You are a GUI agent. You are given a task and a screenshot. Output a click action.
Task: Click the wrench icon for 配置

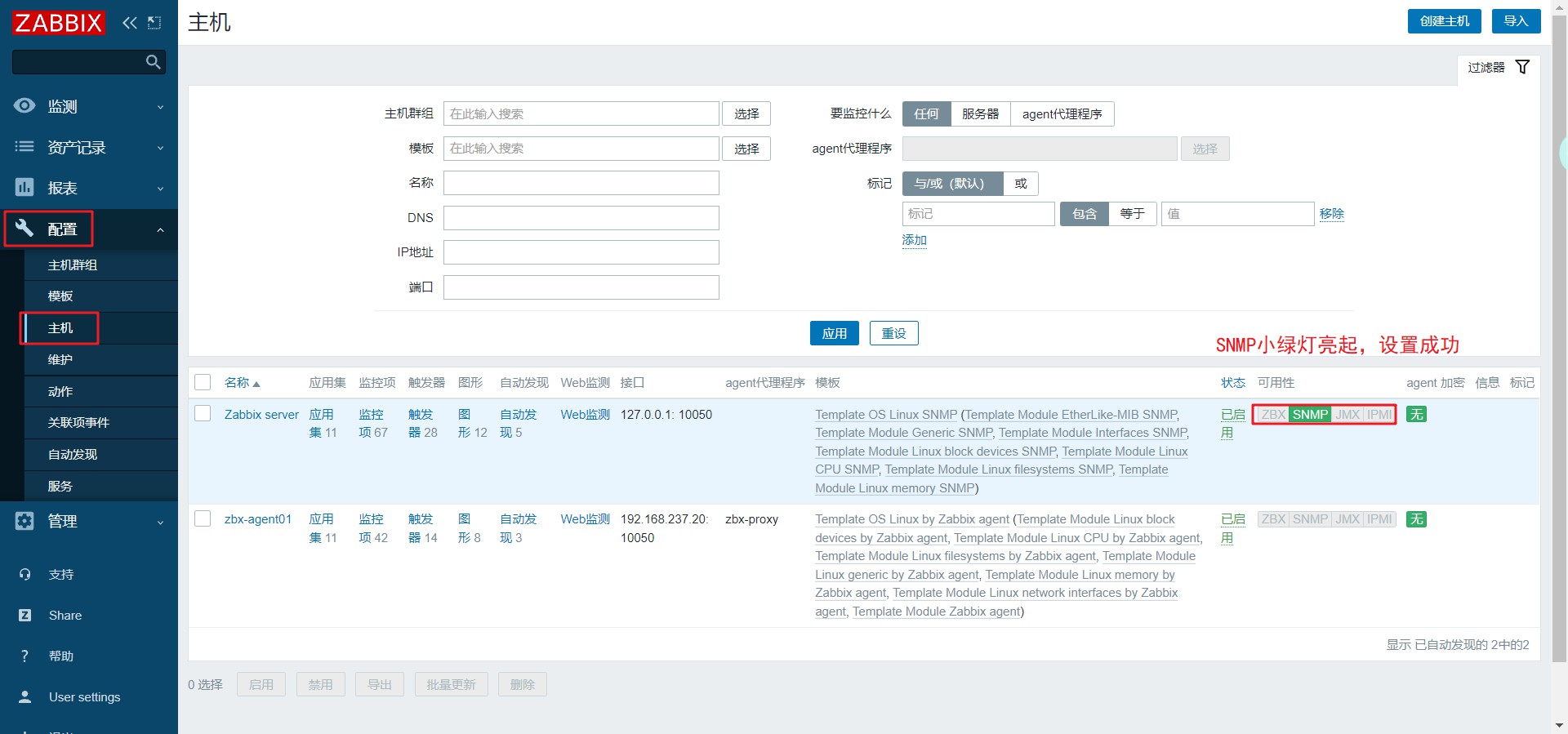[x=24, y=229]
